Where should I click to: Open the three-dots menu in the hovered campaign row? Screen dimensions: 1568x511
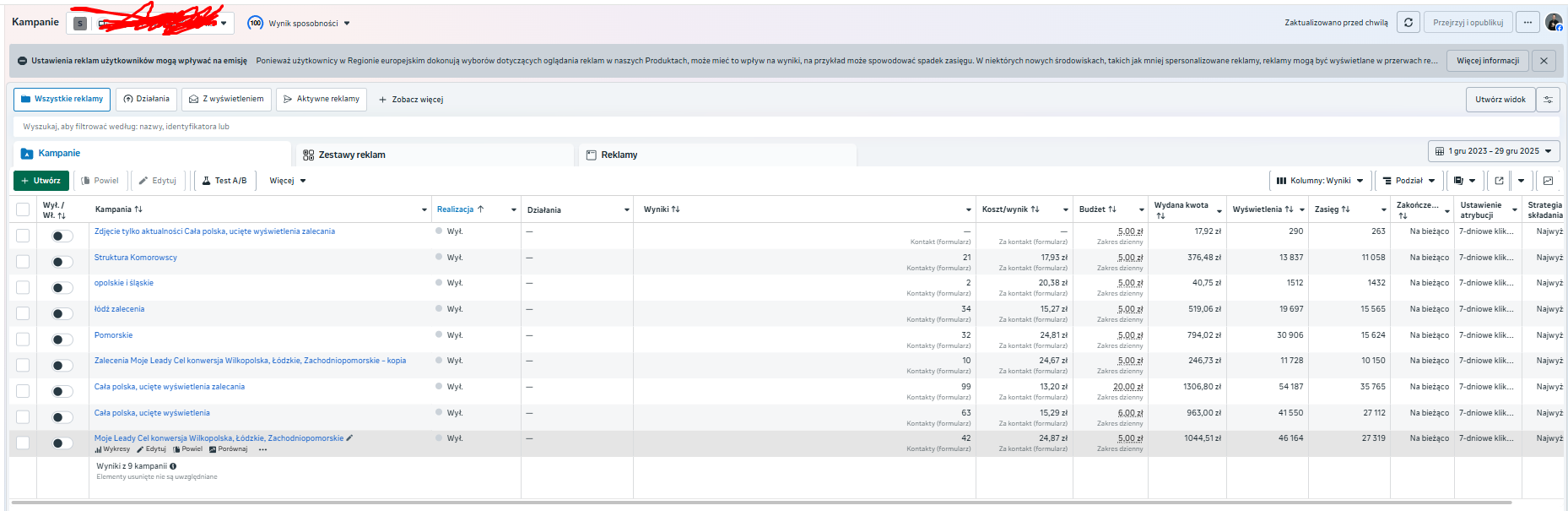click(x=262, y=449)
